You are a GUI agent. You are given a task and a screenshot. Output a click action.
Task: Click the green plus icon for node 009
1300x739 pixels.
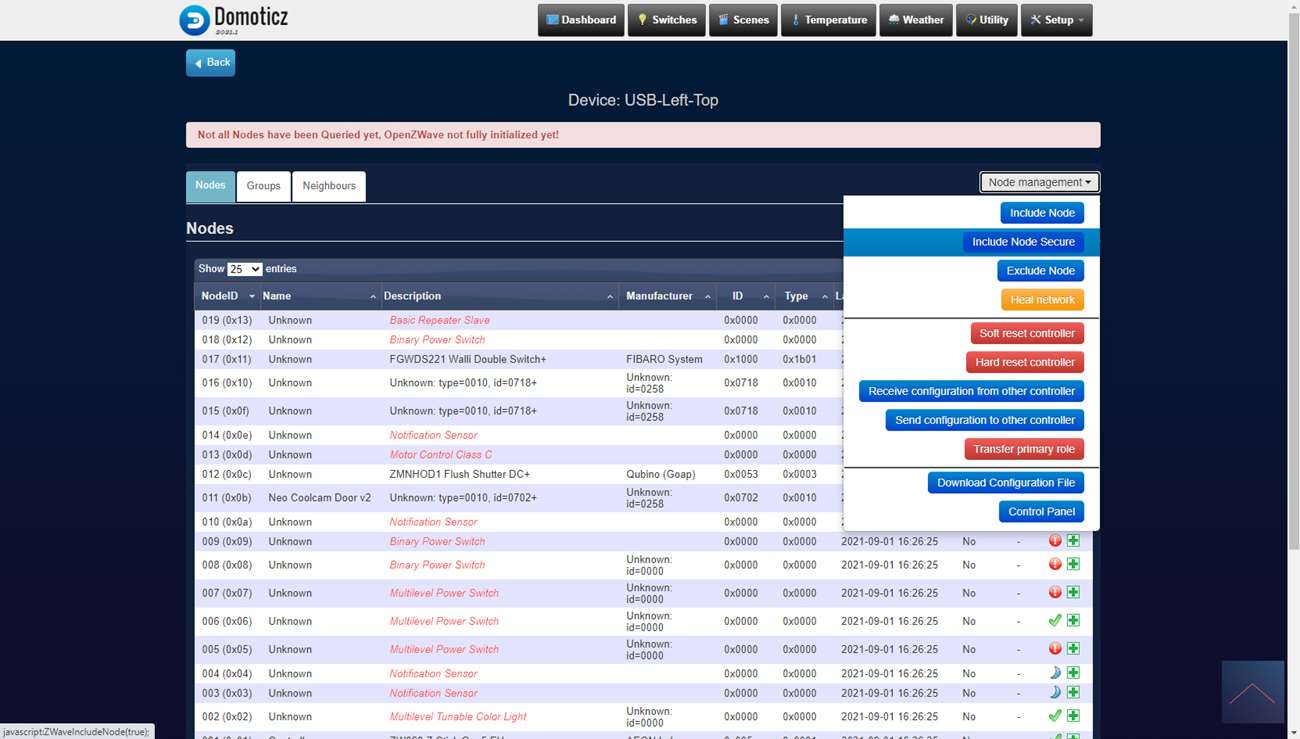[1073, 541]
